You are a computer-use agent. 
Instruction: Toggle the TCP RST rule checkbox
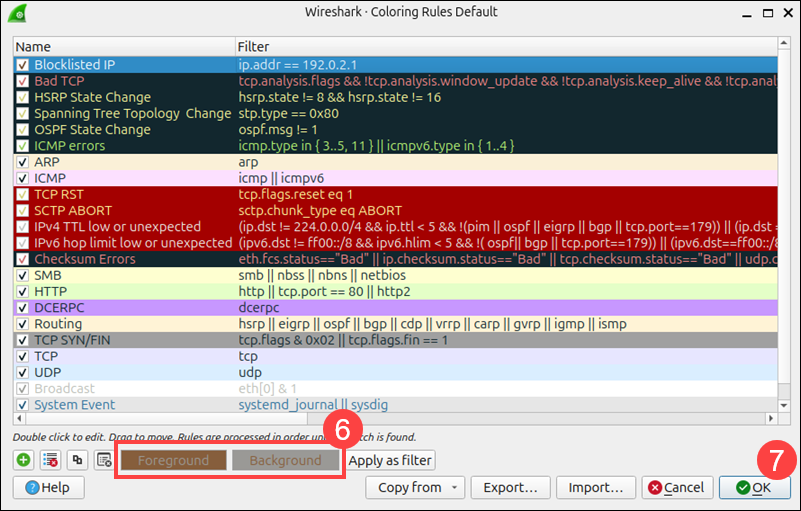22,195
